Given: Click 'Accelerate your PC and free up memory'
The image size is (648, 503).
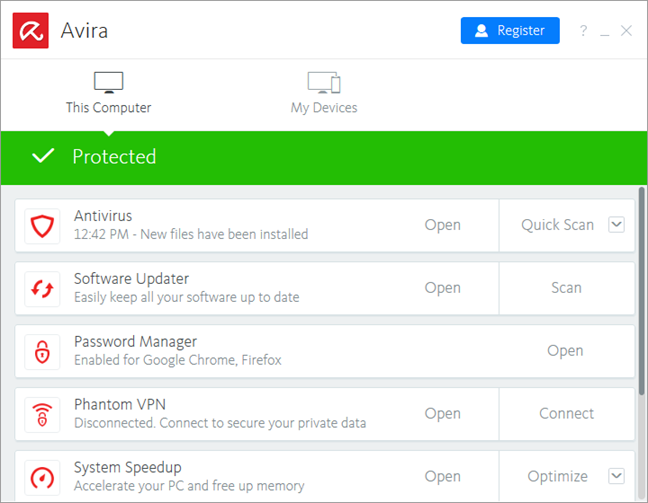Looking at the screenshot, I should pos(189,486).
